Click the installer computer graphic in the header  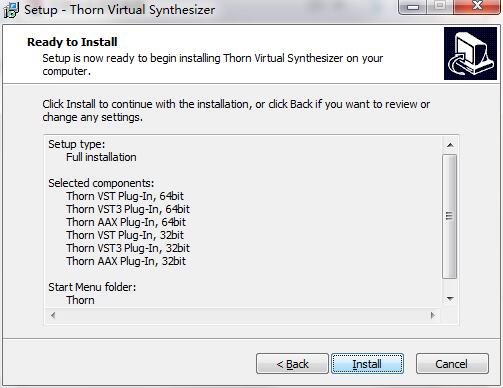[470, 54]
